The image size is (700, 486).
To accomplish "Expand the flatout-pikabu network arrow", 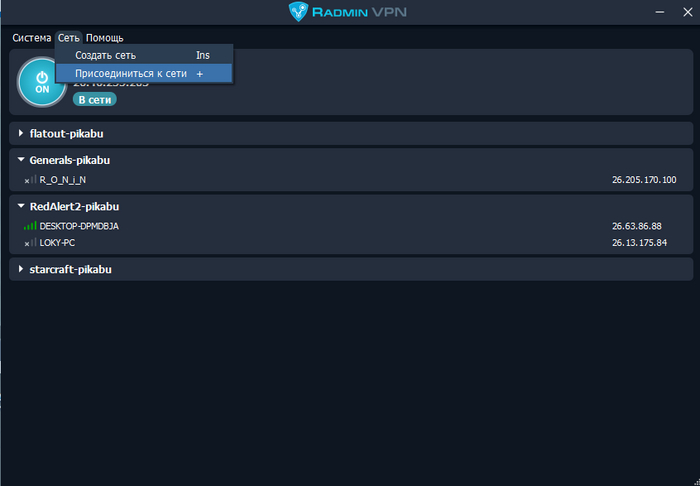I will 21,133.
